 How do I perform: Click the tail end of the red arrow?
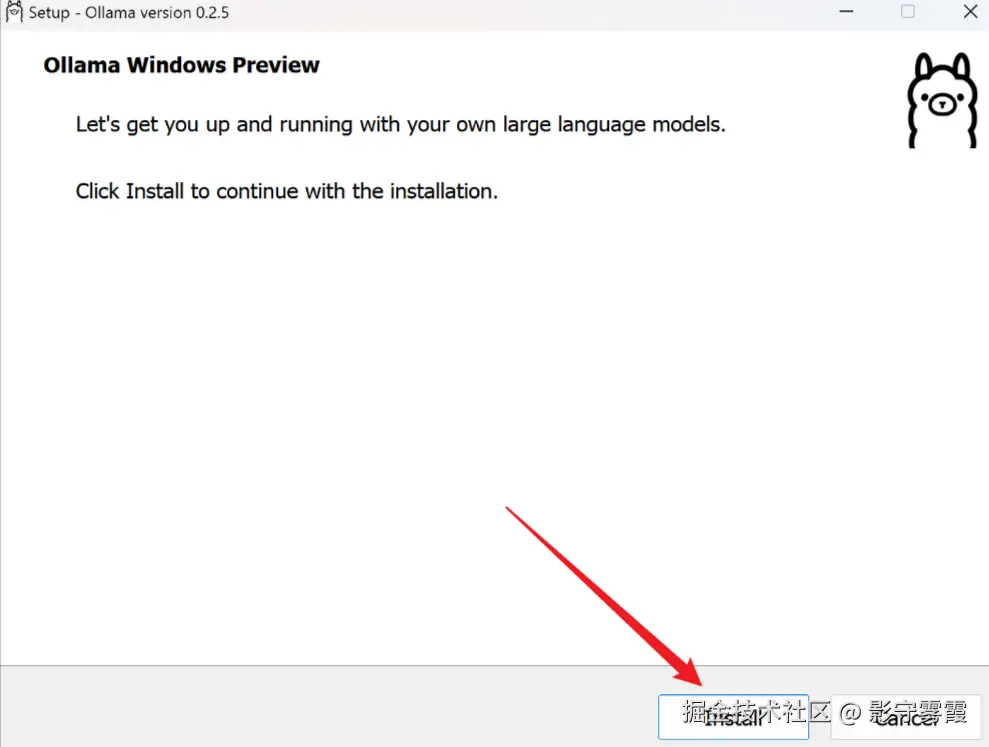click(508, 510)
